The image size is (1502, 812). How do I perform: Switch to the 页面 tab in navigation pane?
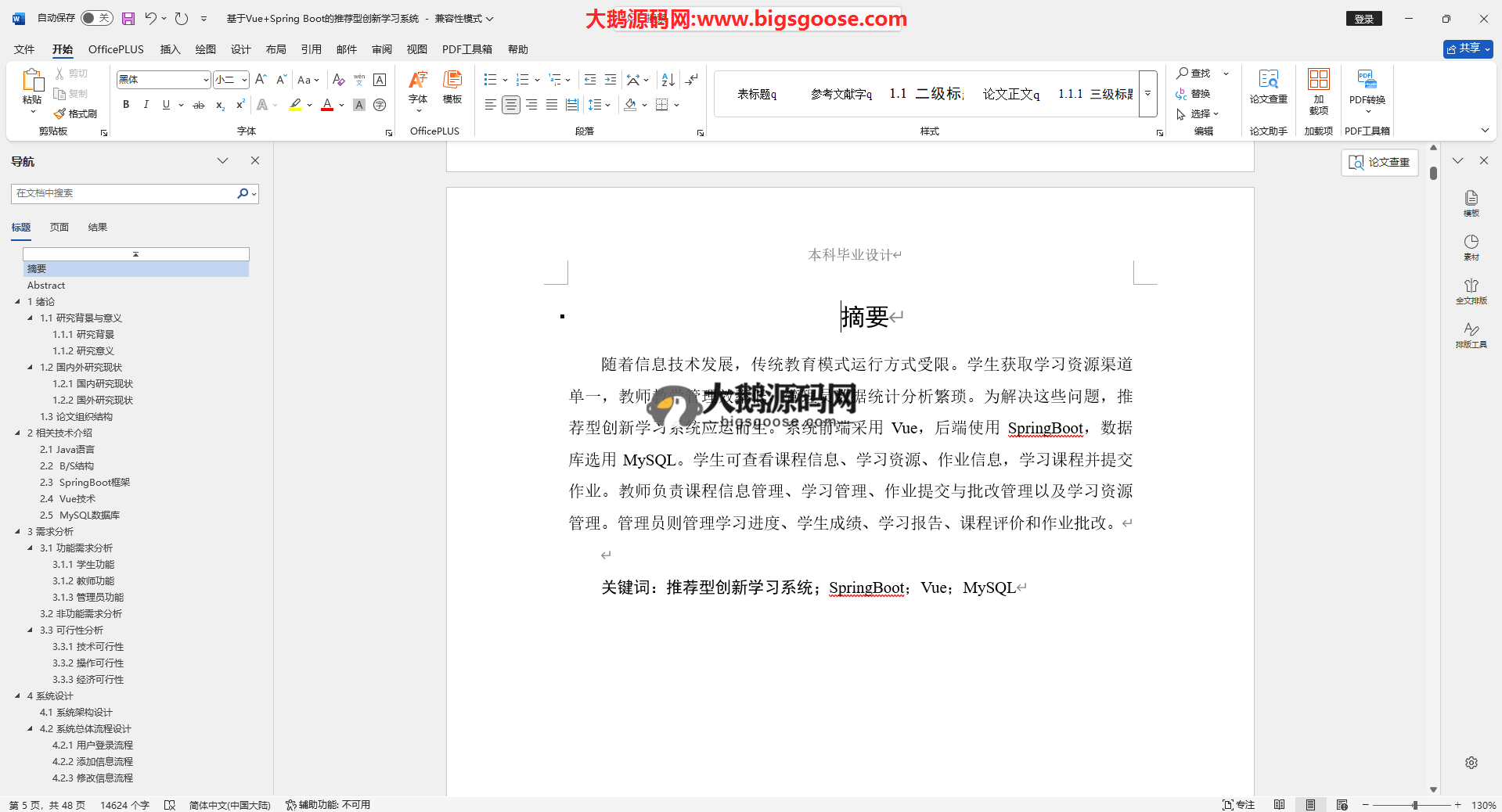[x=59, y=228]
